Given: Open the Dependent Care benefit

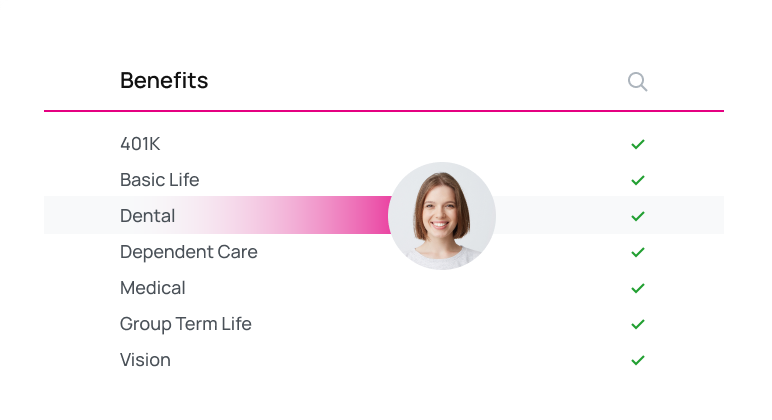Looking at the screenshot, I should pos(188,252).
